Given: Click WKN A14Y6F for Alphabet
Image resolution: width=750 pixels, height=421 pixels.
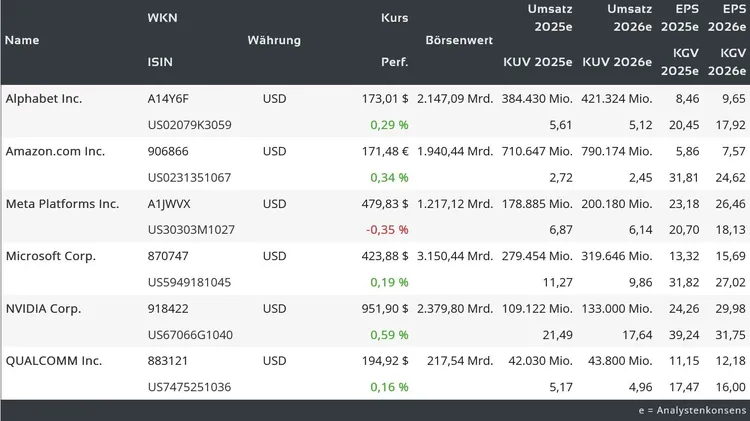Looking at the screenshot, I should point(168,99).
